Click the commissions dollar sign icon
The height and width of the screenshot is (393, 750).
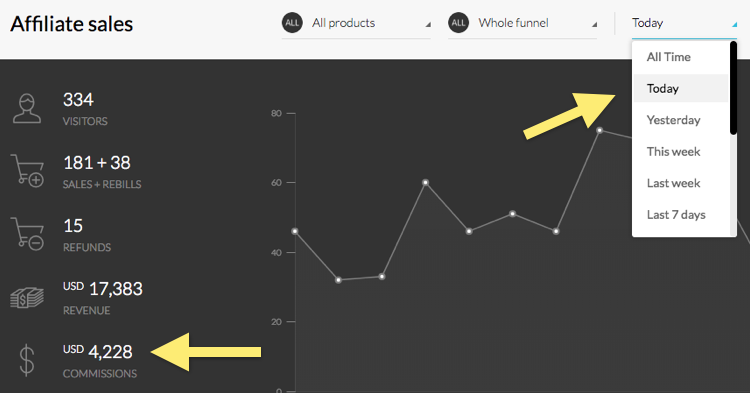tap(27, 360)
